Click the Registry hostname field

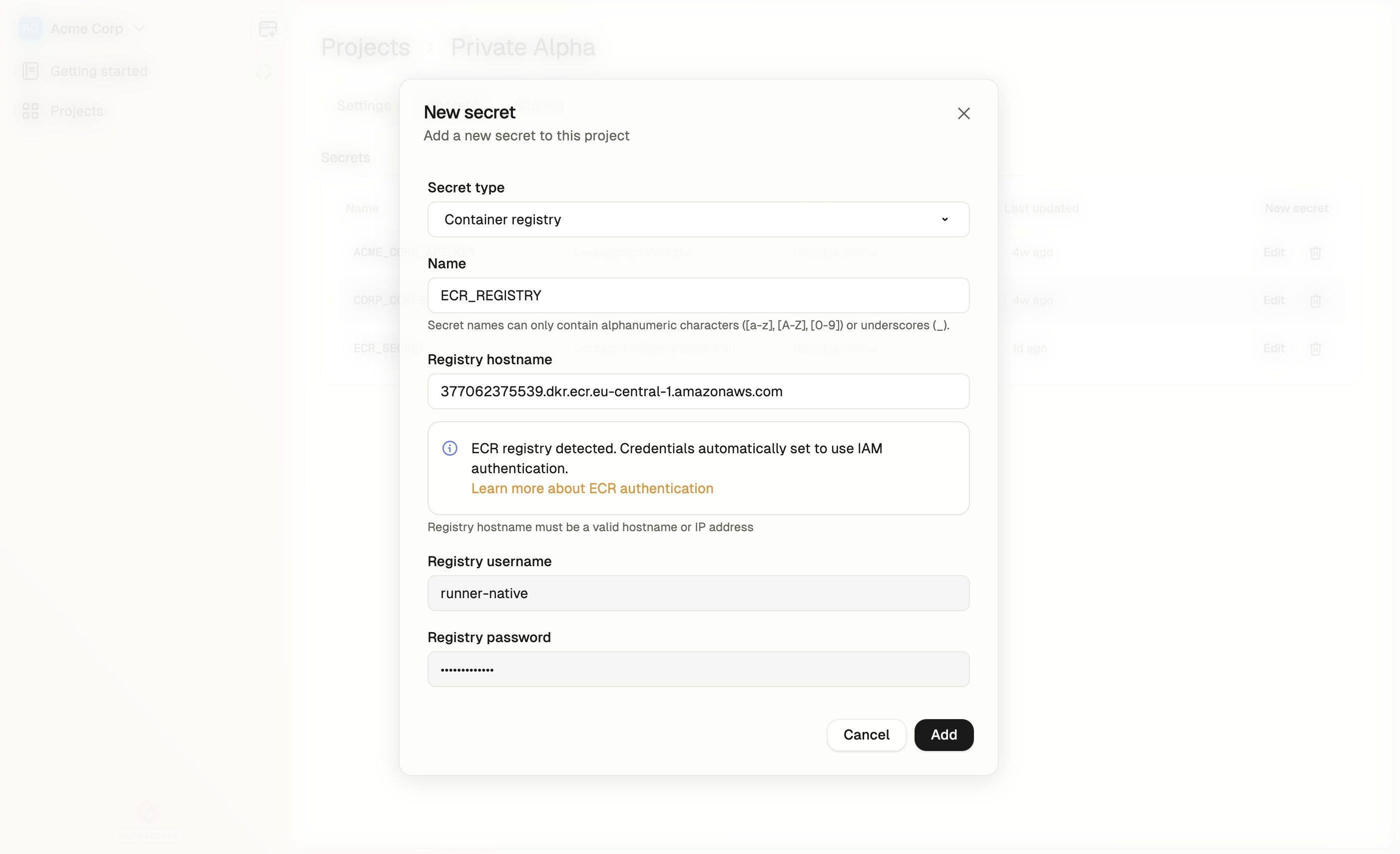698,391
